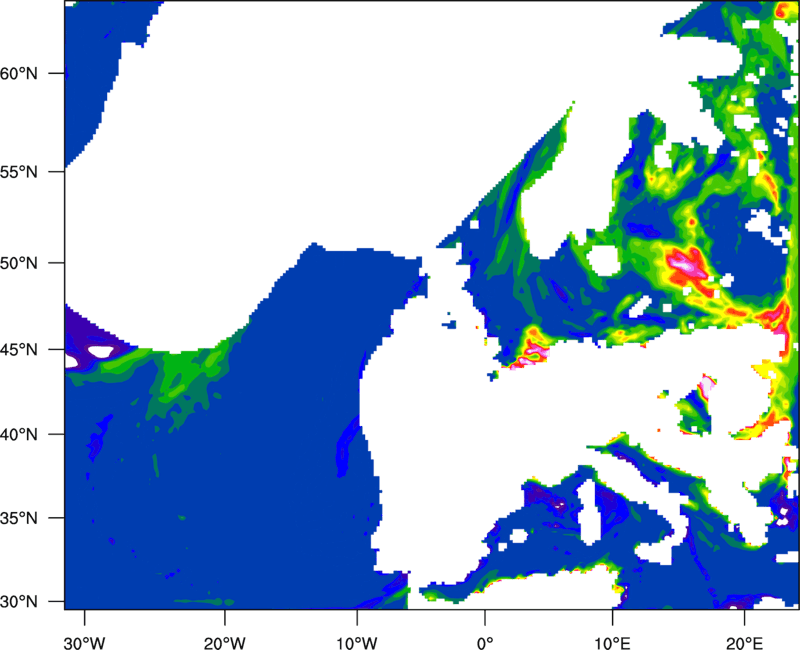800x650 pixels.
Task: Click the 45°N latitude label
Action: point(19,350)
